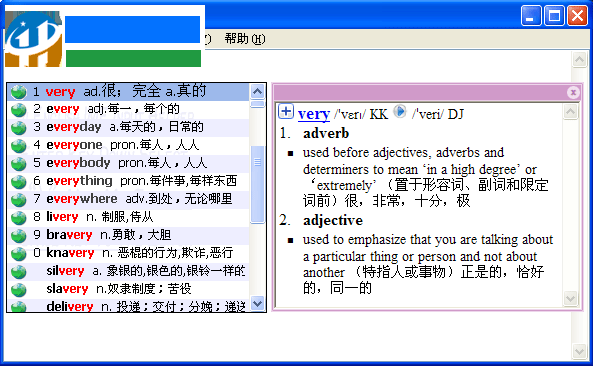The width and height of the screenshot is (593, 366).
Task: Open the 帮助(H) help menu
Action: 245,39
